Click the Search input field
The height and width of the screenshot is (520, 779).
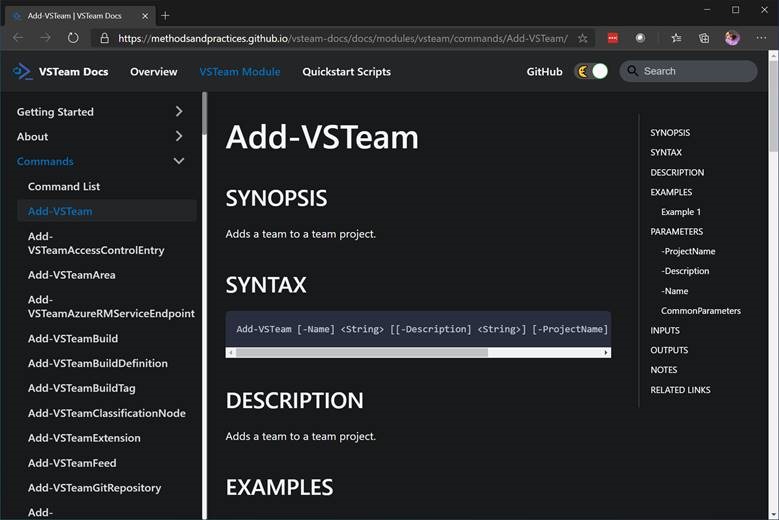pos(688,71)
